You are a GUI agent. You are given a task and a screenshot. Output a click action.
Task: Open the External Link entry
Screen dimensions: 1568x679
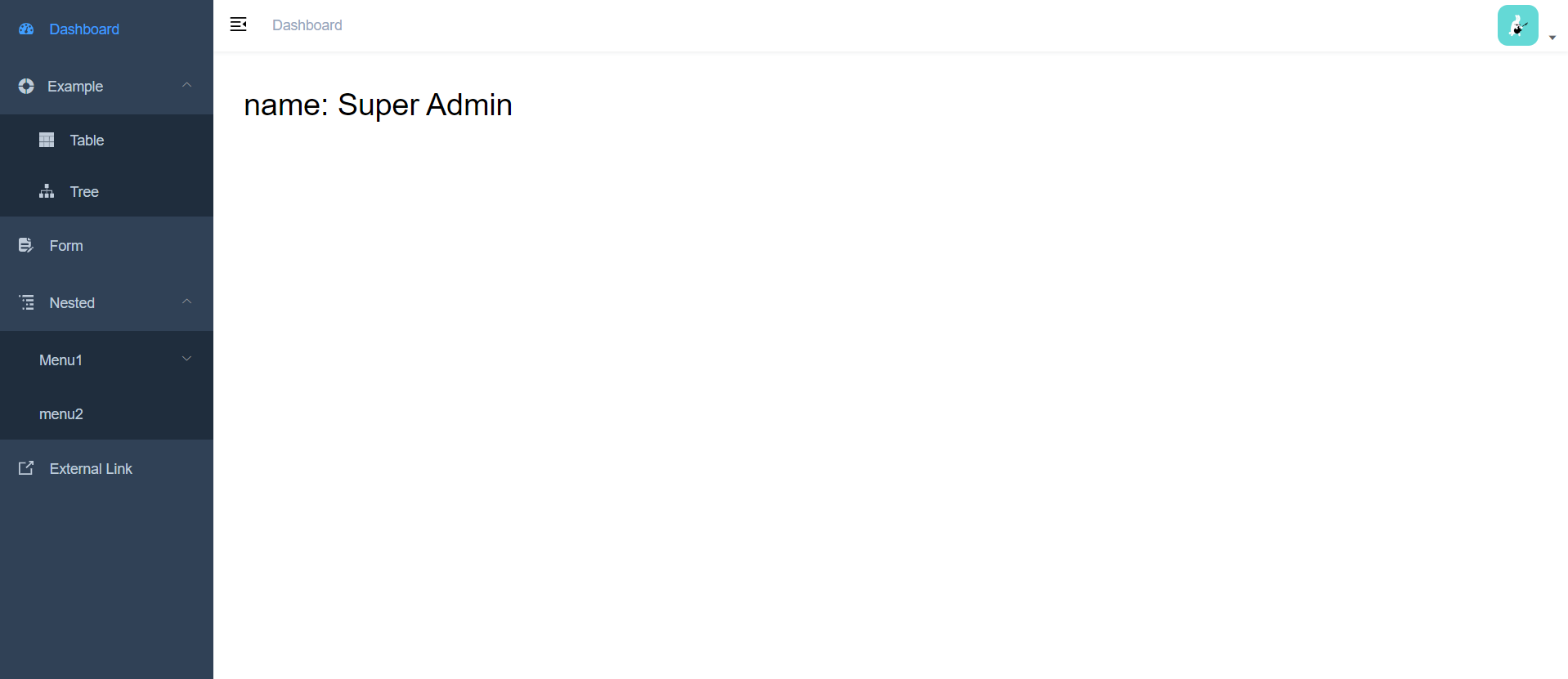point(91,469)
